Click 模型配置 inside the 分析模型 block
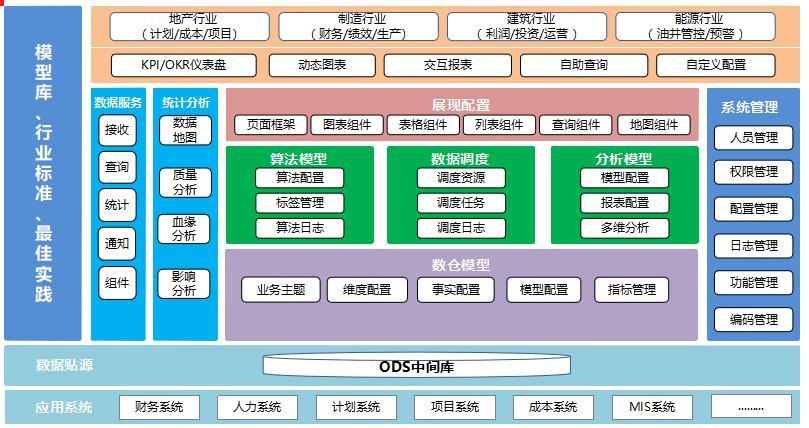The height and width of the screenshot is (428, 809). pos(625,178)
